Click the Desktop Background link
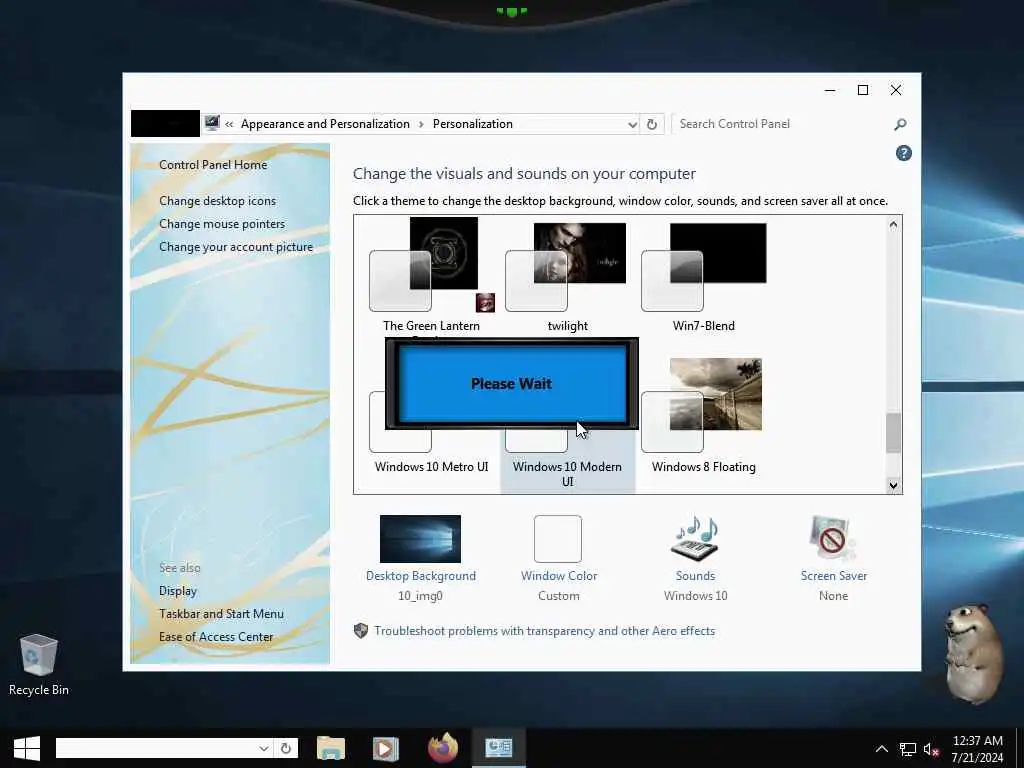 point(421,576)
